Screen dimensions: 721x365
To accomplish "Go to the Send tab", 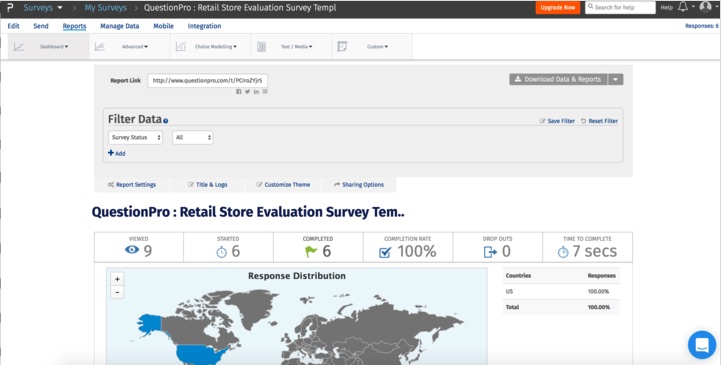I will (41, 26).
